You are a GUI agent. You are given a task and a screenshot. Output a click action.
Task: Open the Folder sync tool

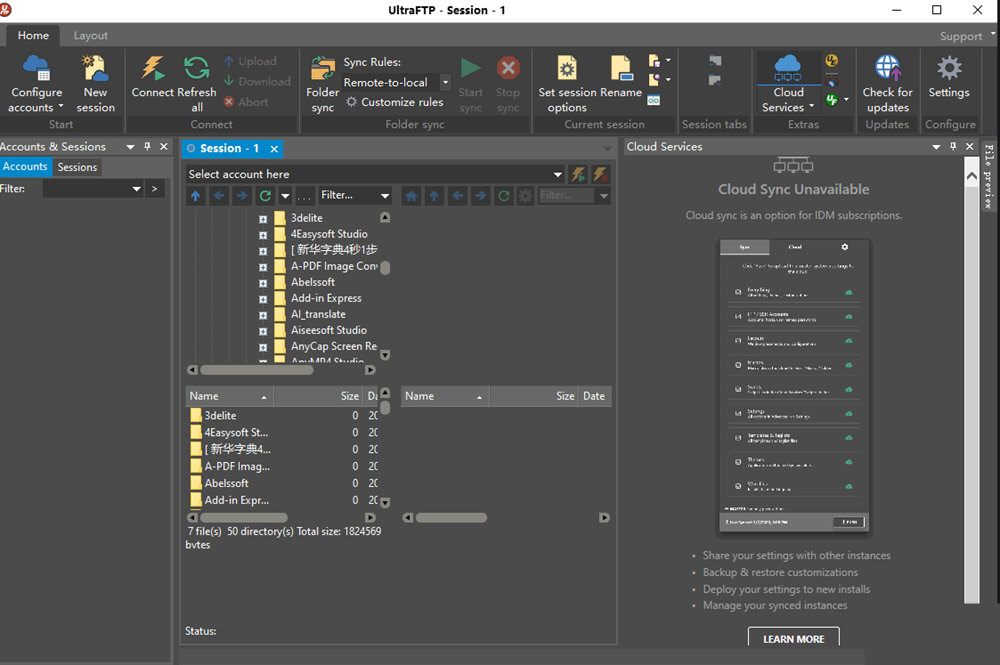click(322, 84)
